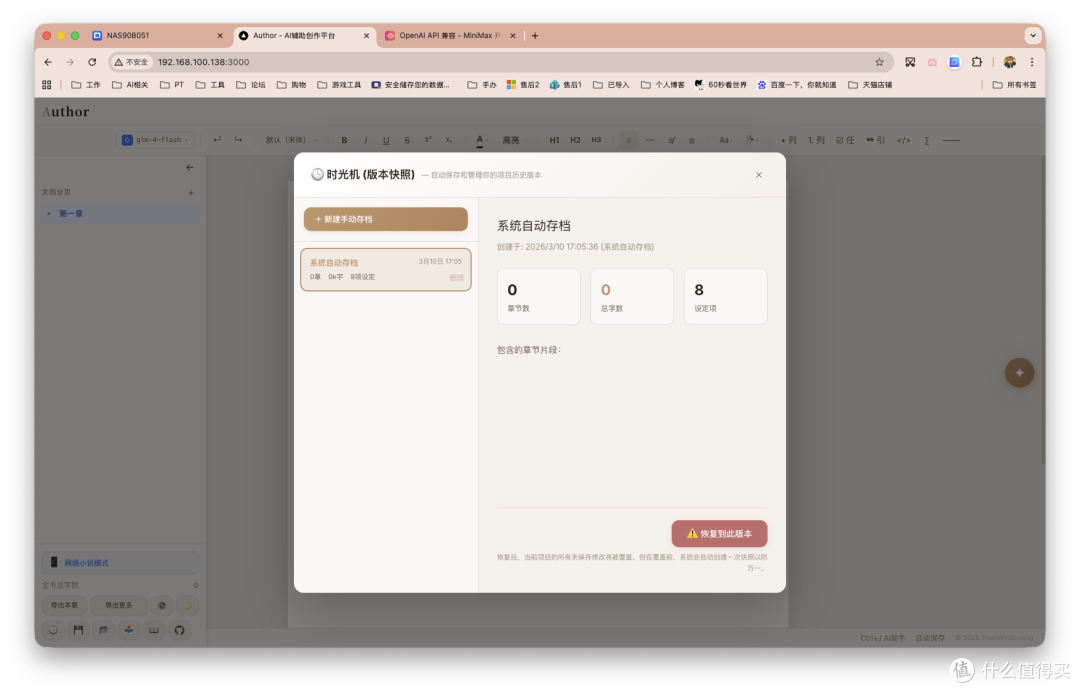Viewport: 1080px width, 693px height.
Task: Open the browser extensions puzzle icon
Action: (x=977, y=62)
